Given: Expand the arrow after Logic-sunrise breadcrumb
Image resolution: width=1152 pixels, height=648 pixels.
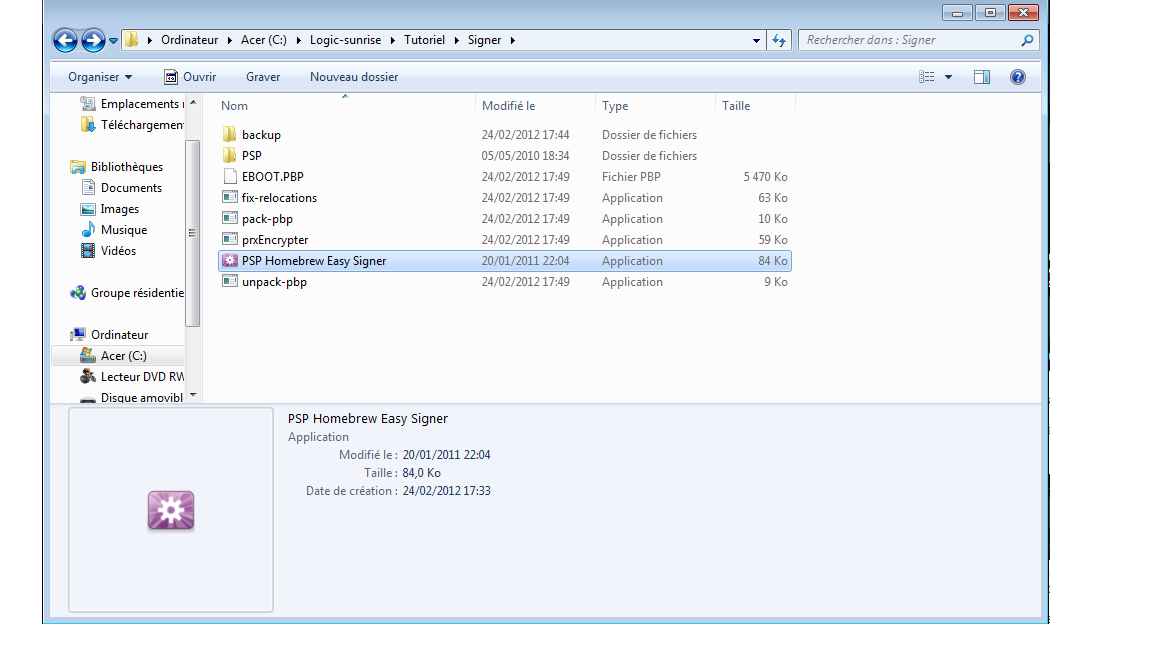Looking at the screenshot, I should coord(392,40).
